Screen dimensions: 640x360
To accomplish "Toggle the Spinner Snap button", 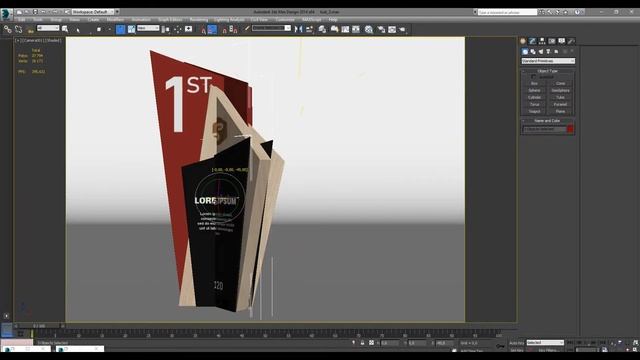I will click(233, 29).
